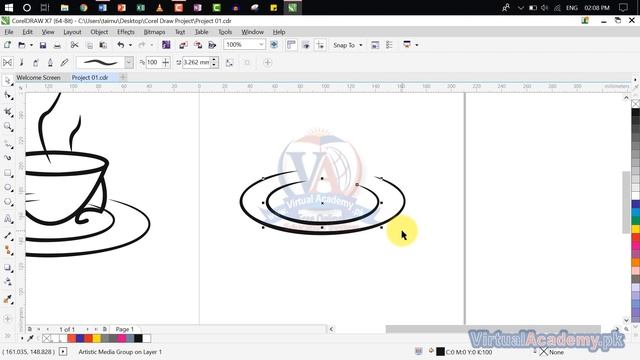Pick yellow swatch in document palette
This screenshot has height=360, width=640.
(x=96, y=338)
